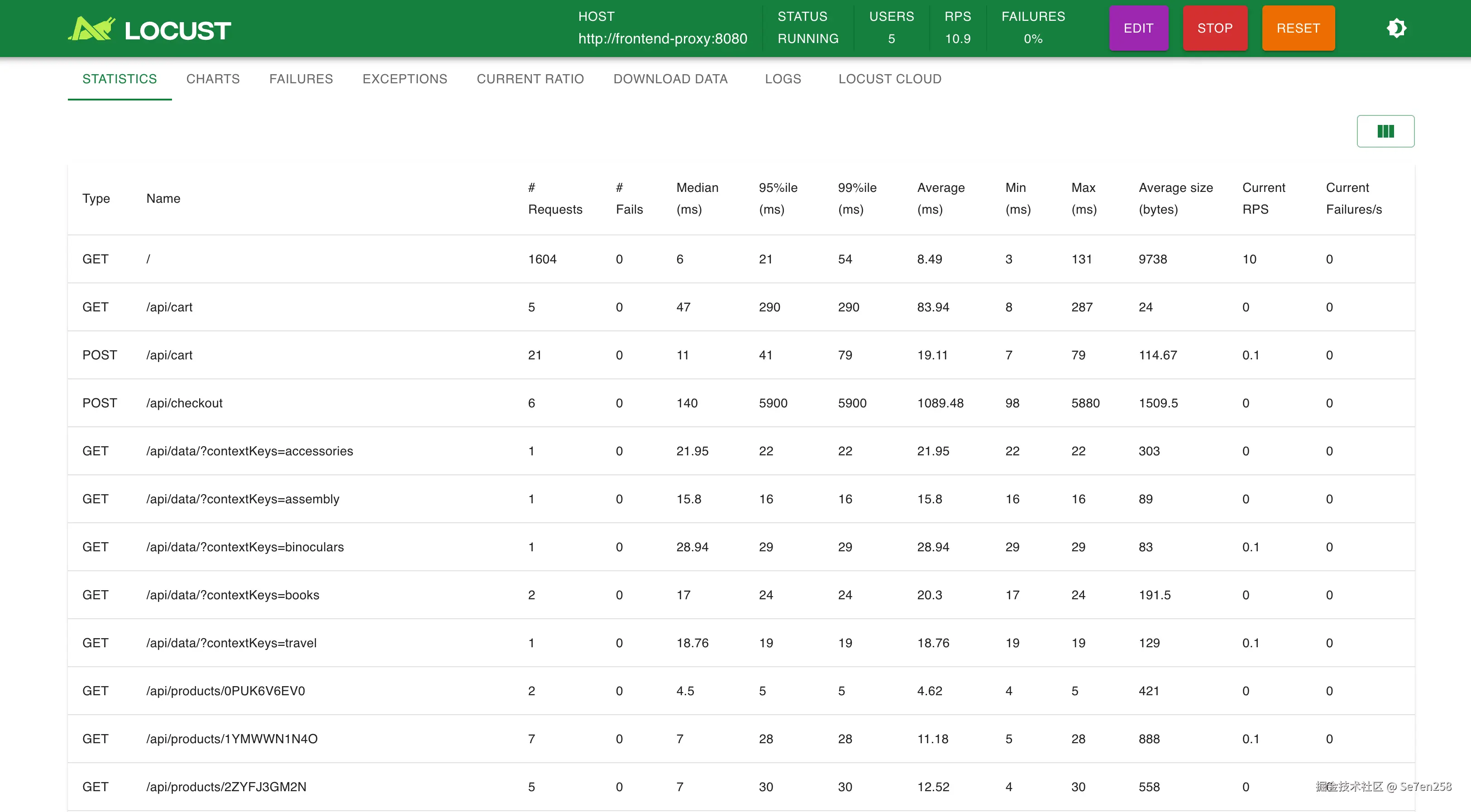Switch to the Charts tab
This screenshot has width=1471, height=812.
coord(212,79)
